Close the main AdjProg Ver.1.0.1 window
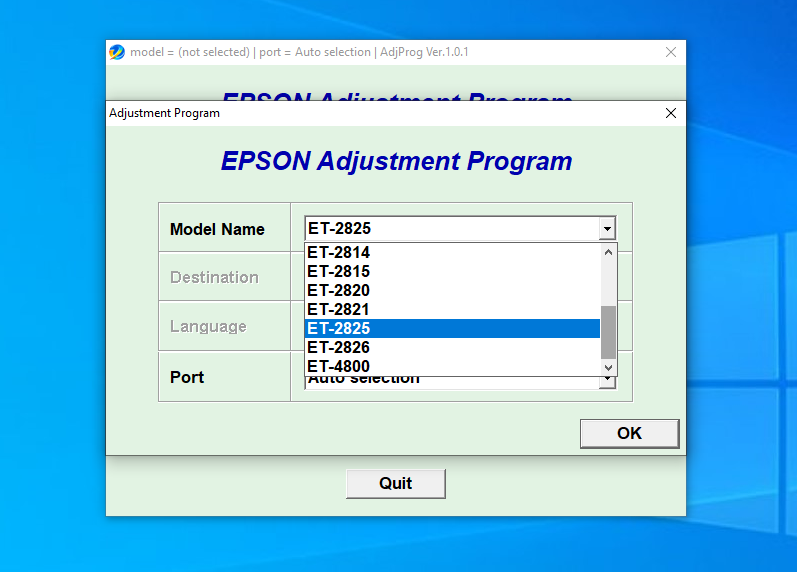This screenshot has width=797, height=572. (671, 52)
